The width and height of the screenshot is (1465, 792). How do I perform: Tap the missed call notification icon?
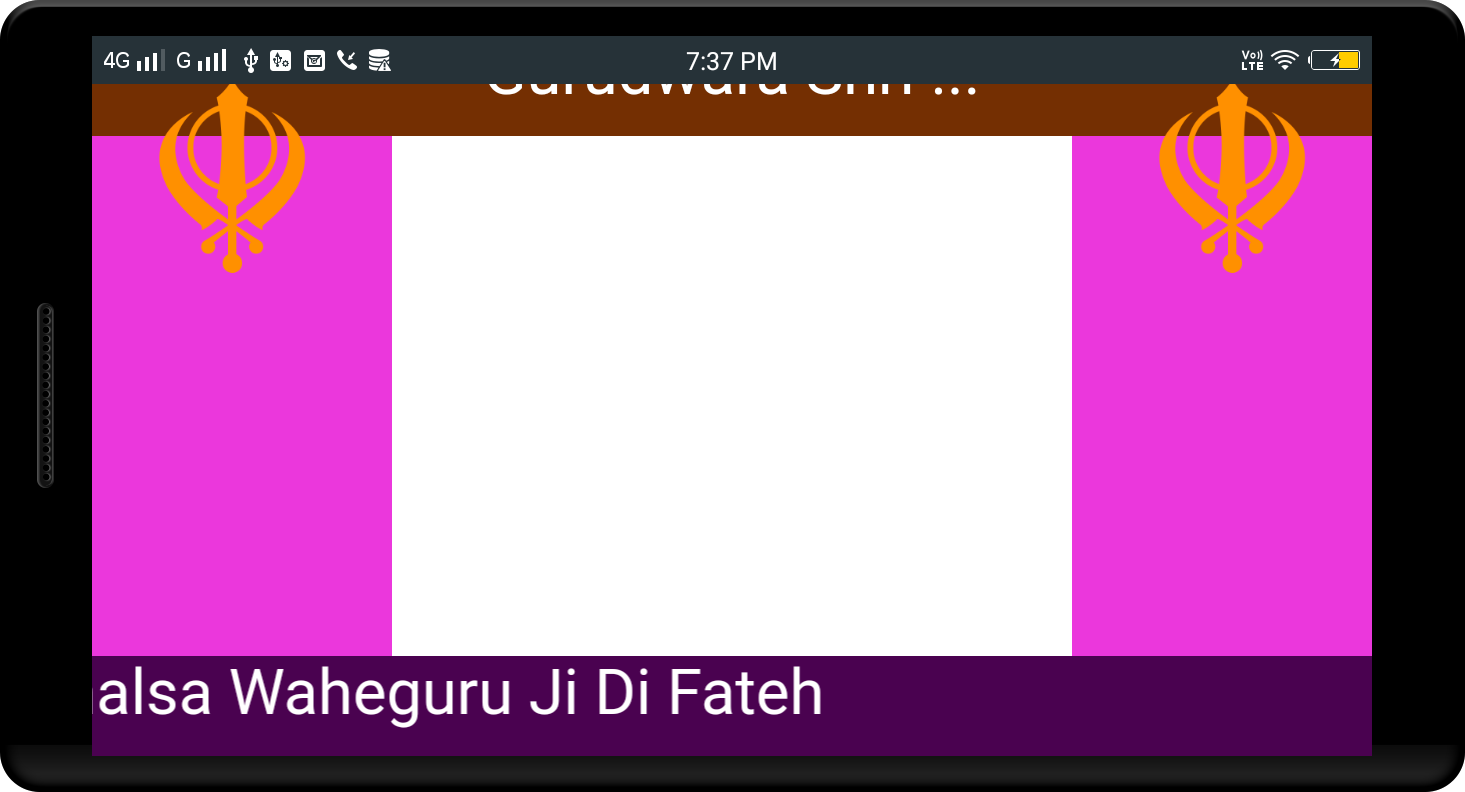click(x=346, y=61)
